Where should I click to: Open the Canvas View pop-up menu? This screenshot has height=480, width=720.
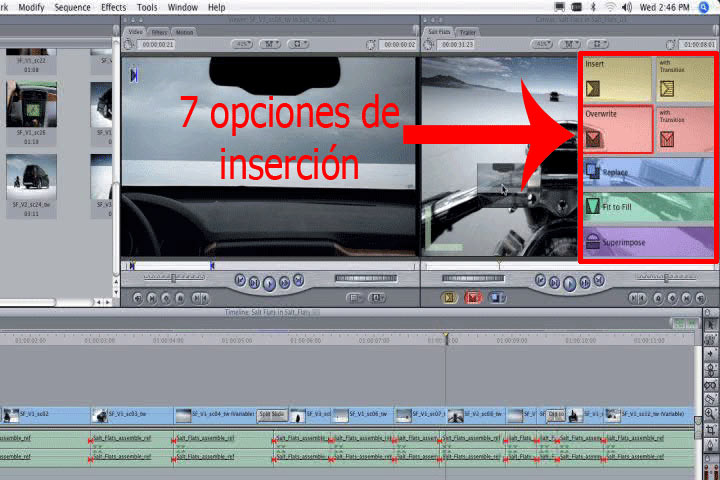598,44
